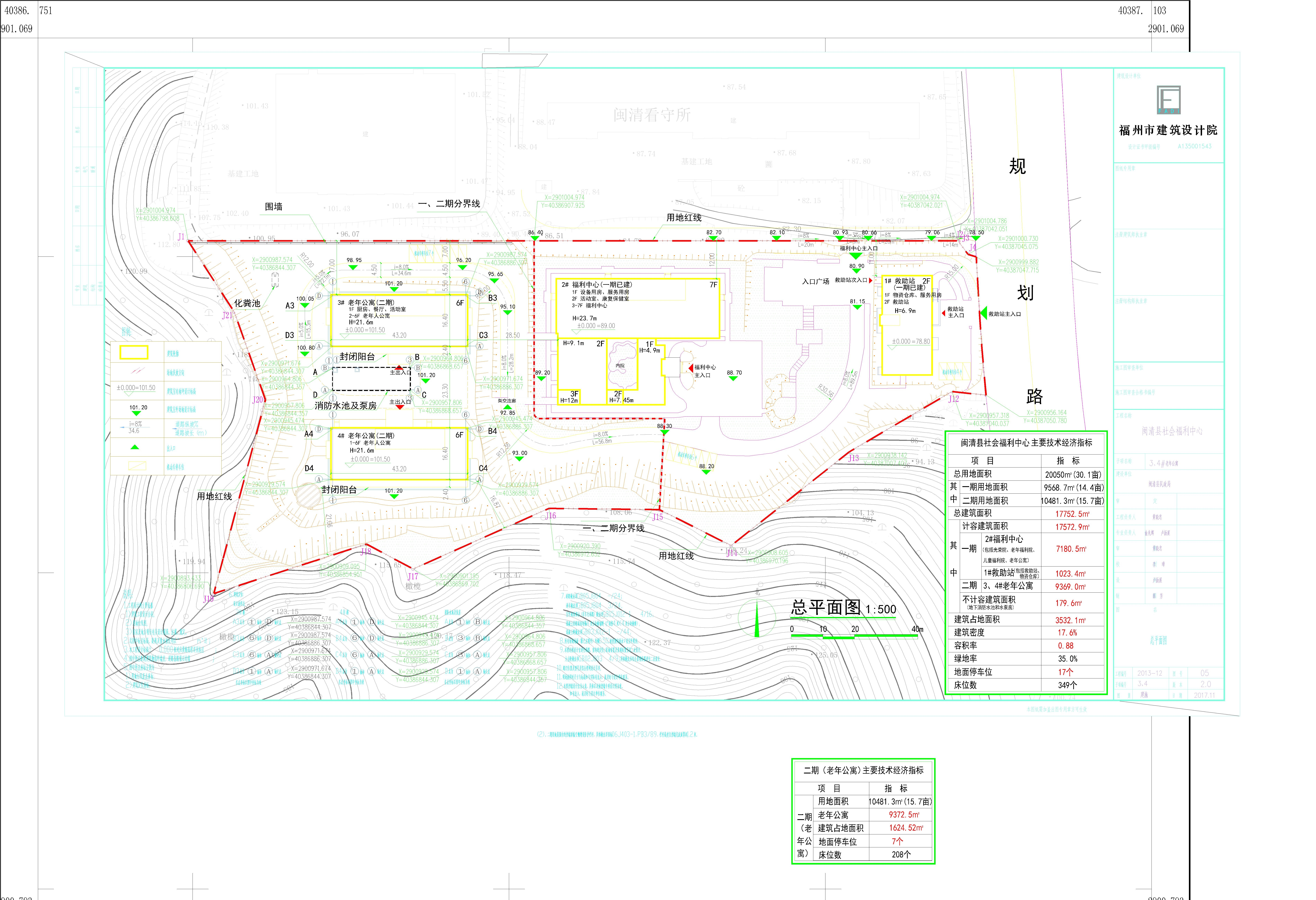Click the dashed black fire-pool outline rectangle

coord(371,379)
